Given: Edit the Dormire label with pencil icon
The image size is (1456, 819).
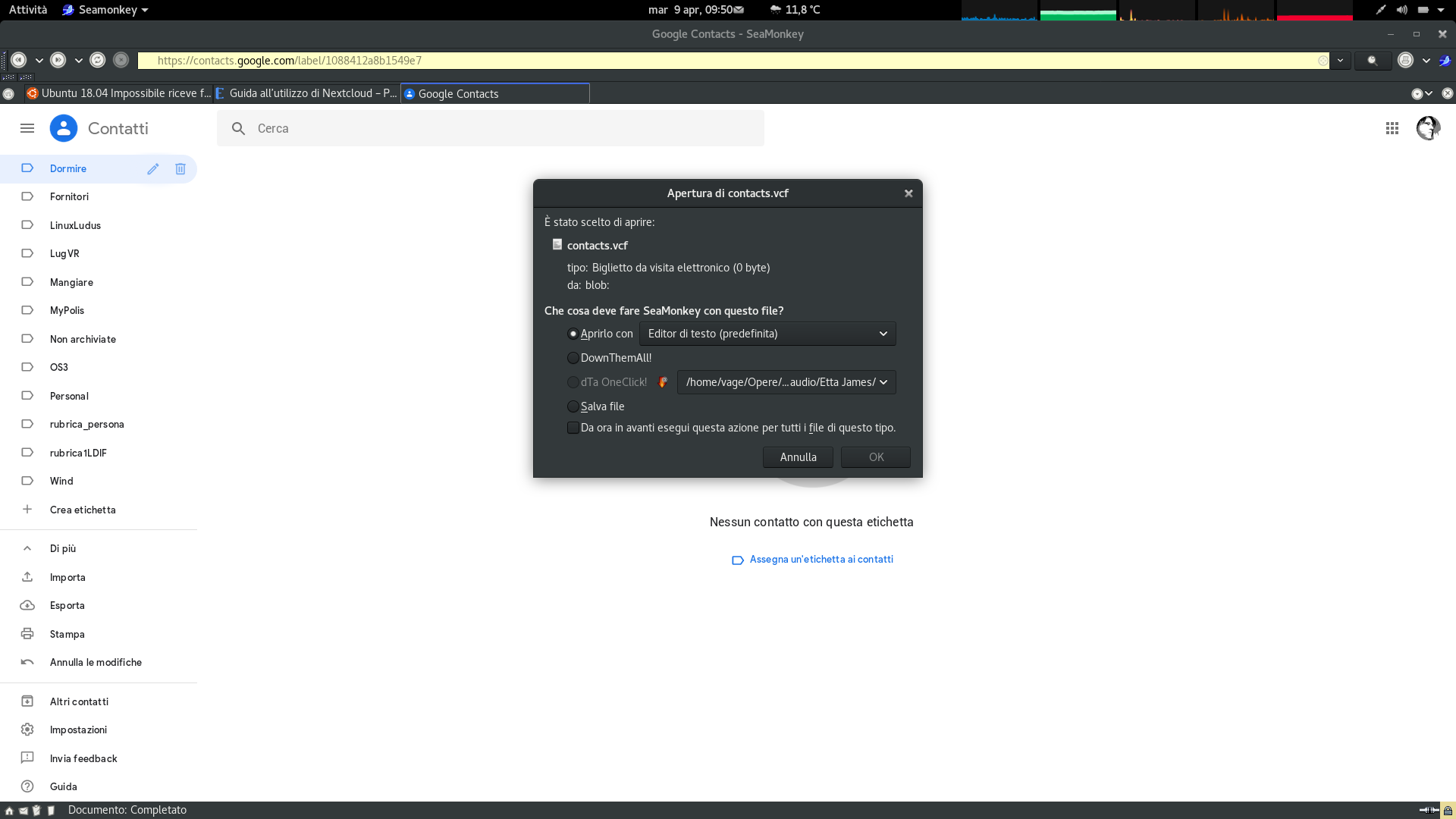Looking at the screenshot, I should click(153, 168).
